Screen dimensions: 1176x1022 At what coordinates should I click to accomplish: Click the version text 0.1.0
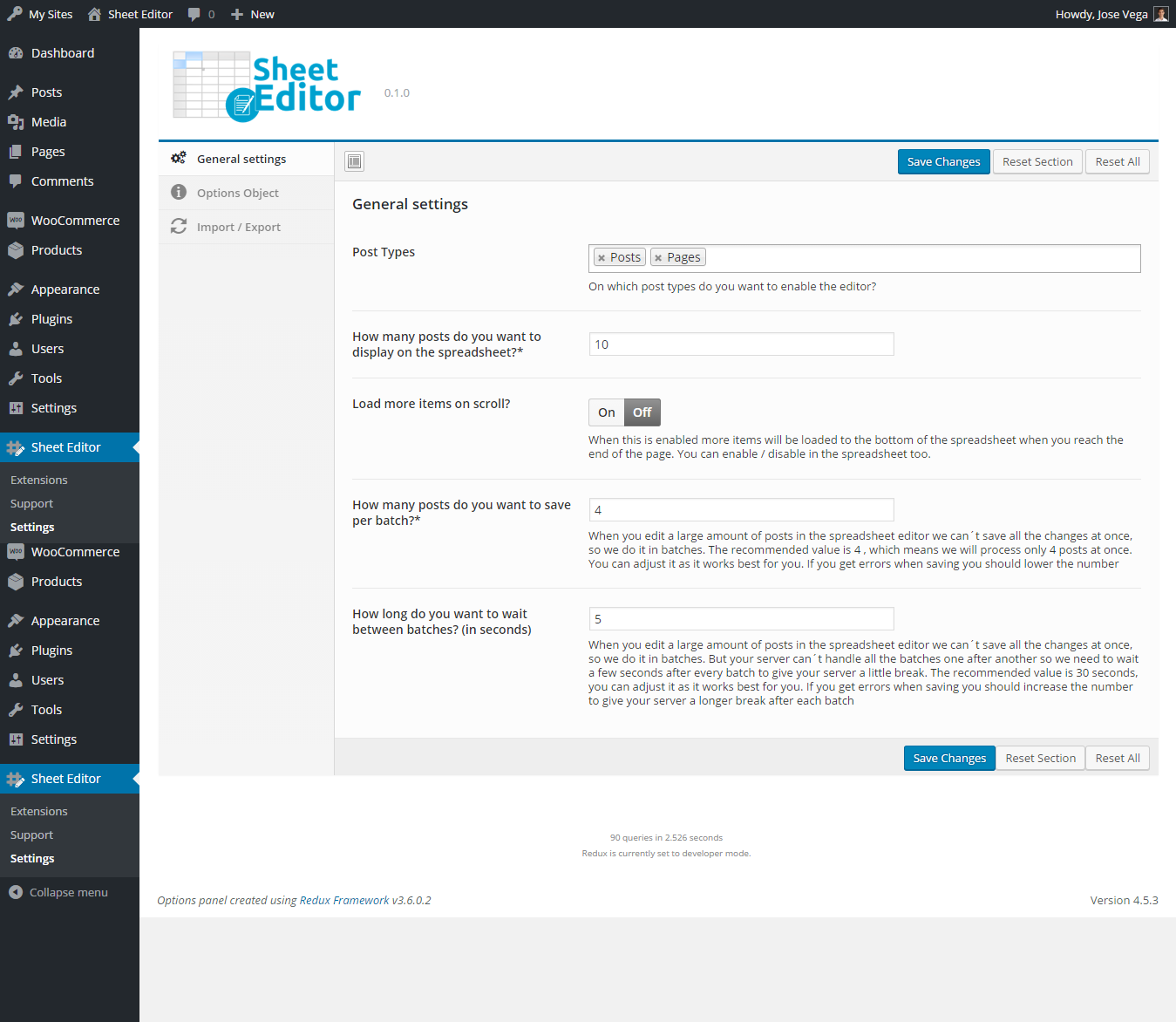397,92
